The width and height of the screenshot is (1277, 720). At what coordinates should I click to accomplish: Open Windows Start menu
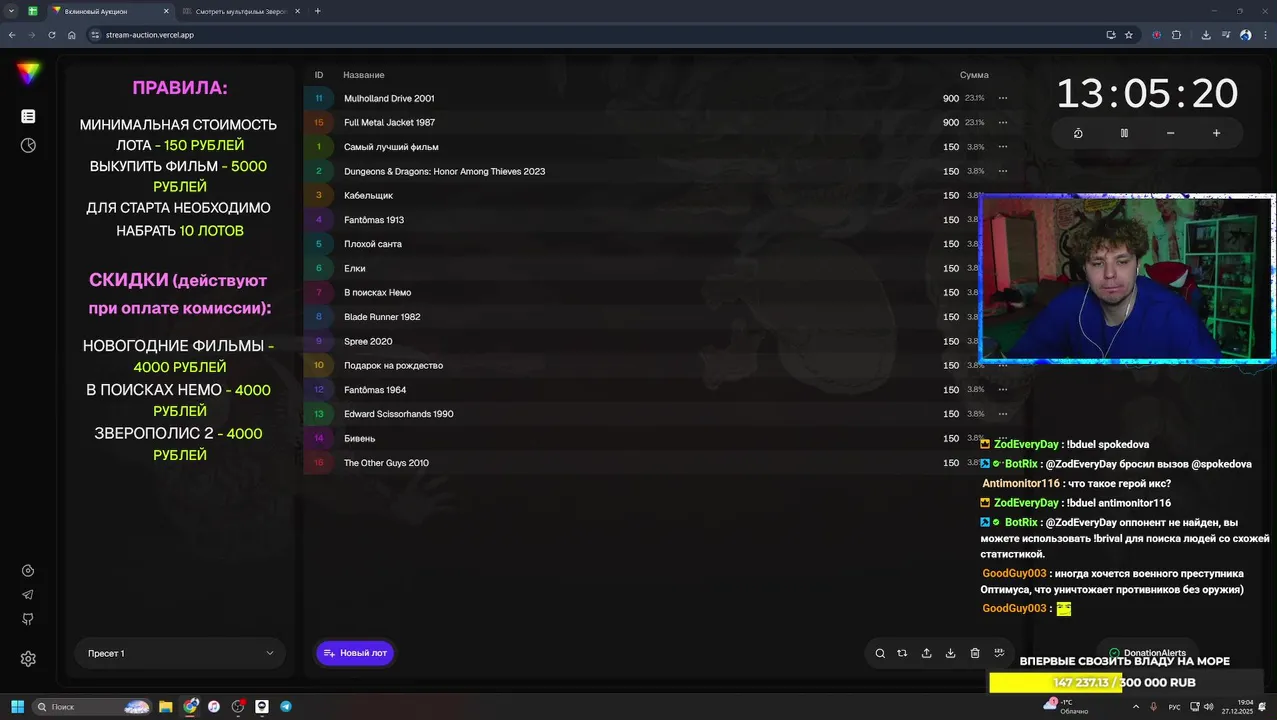point(17,706)
